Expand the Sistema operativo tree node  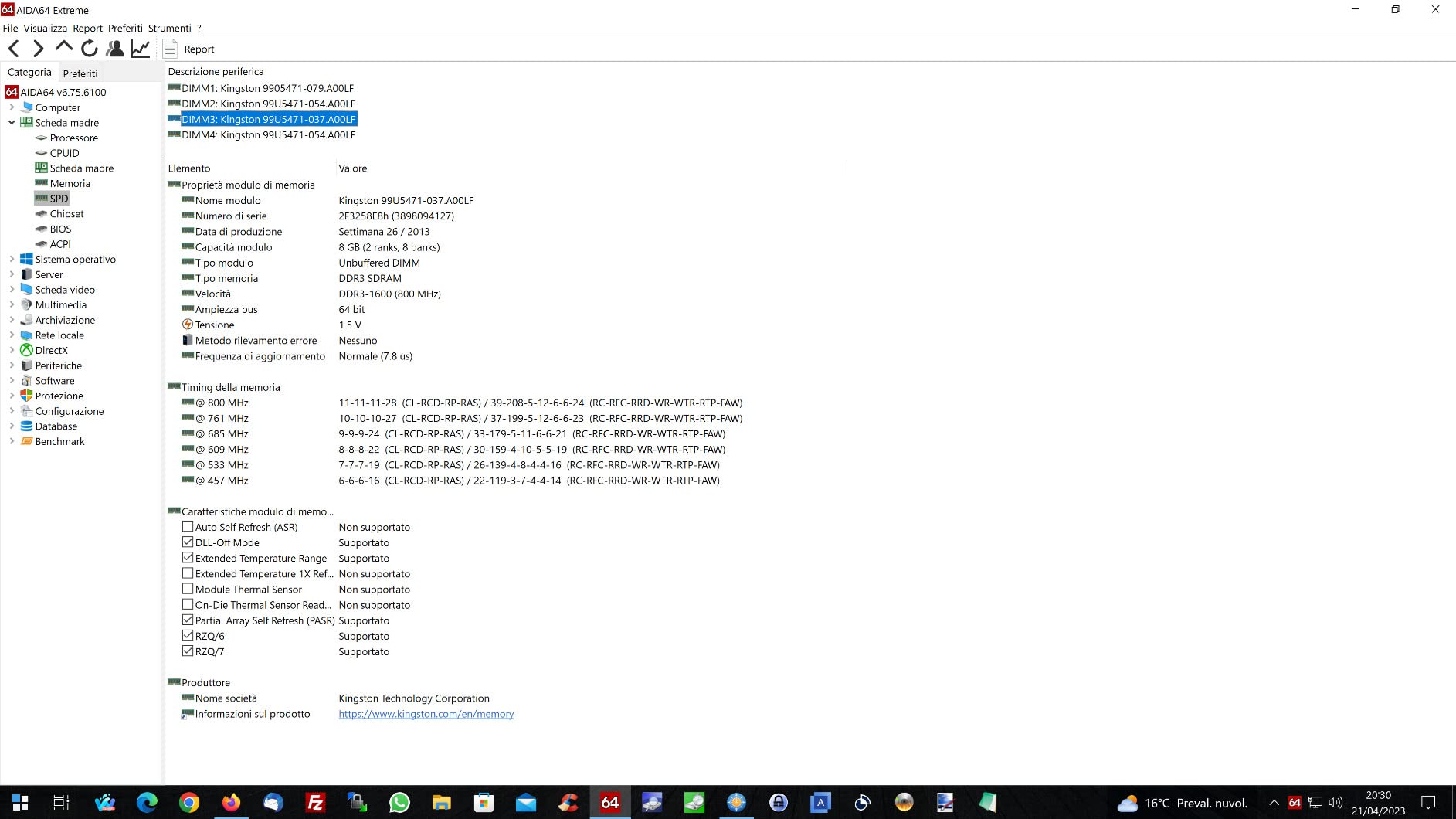point(12,260)
